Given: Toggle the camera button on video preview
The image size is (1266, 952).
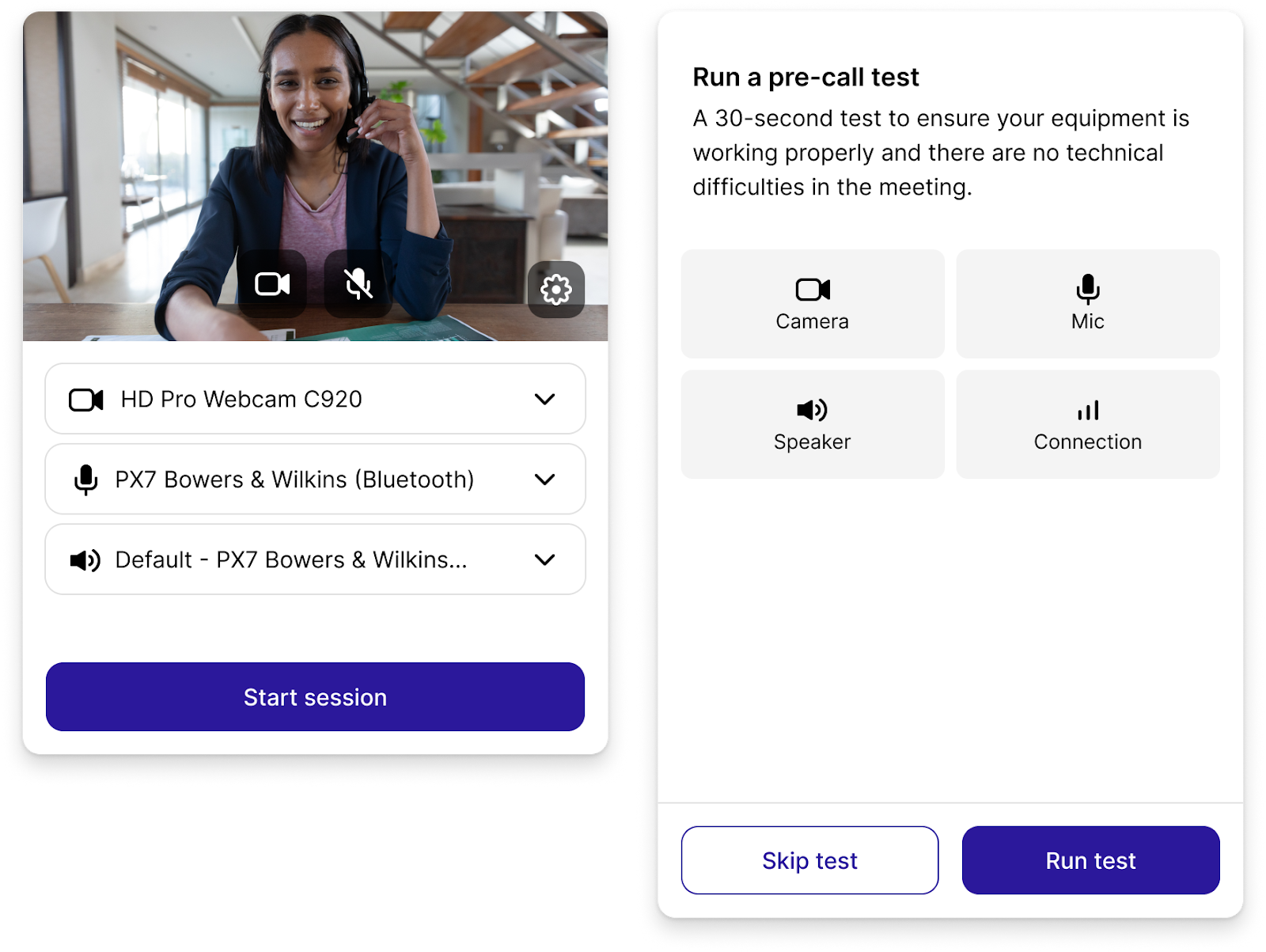Looking at the screenshot, I should tap(272, 284).
